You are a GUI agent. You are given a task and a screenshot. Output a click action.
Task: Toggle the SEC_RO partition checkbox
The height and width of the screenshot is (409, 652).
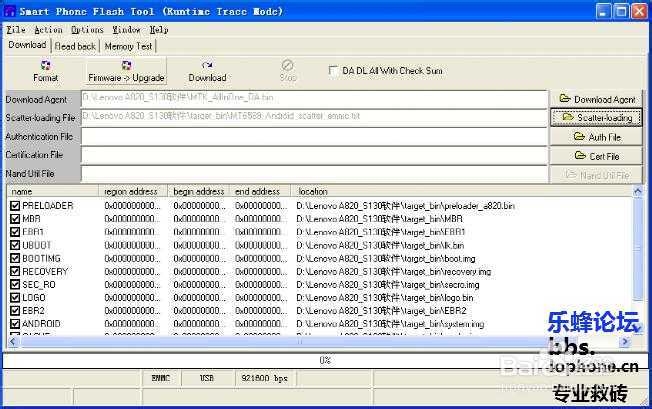[15, 285]
